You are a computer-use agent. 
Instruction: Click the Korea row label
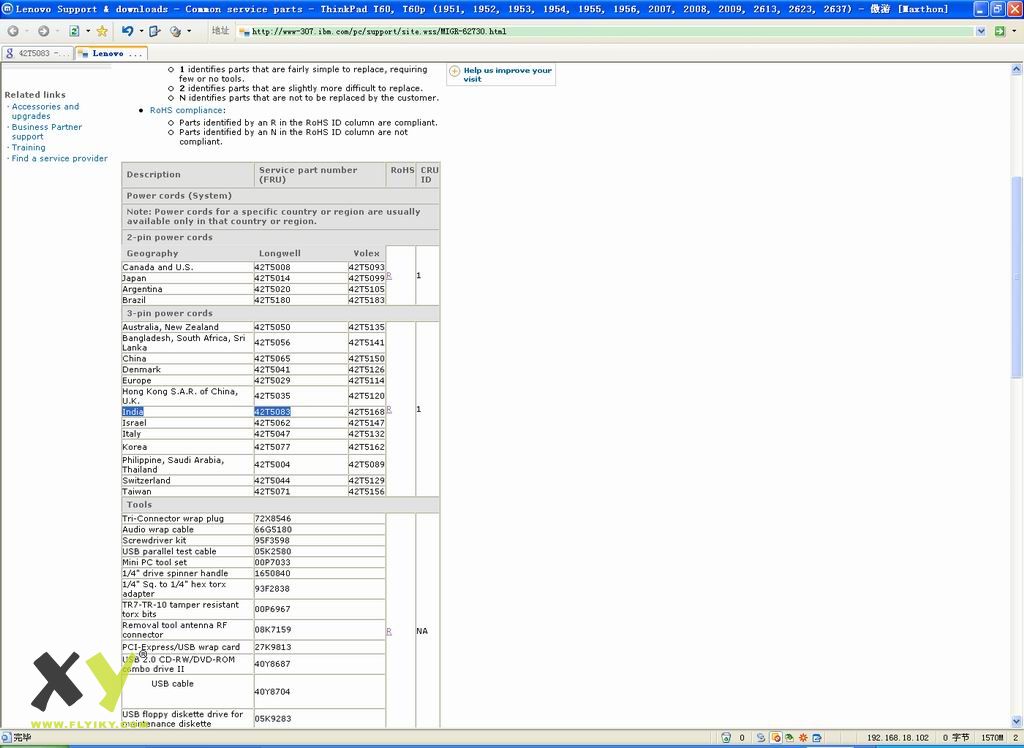pos(135,447)
